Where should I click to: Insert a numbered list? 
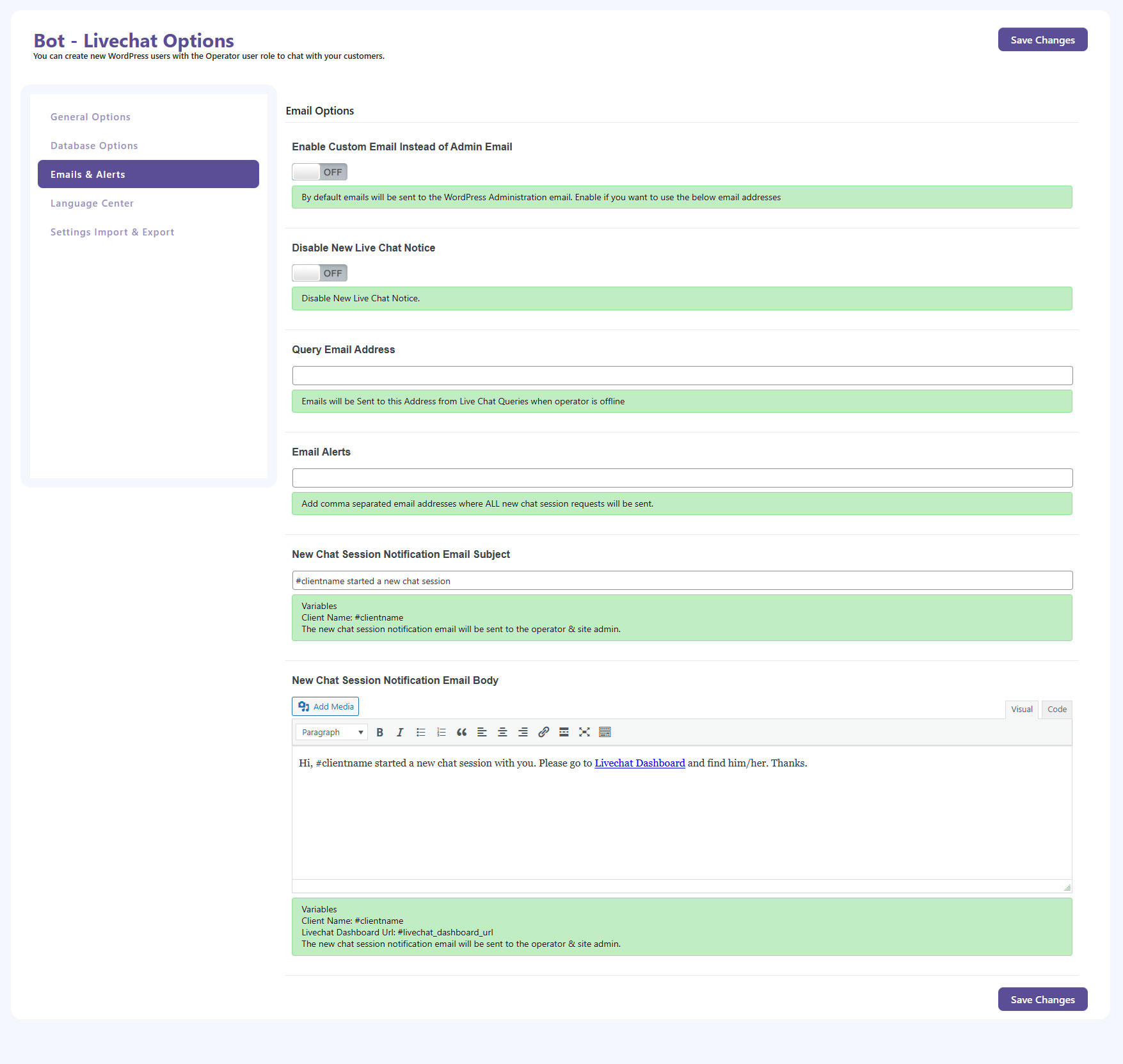pos(441,732)
